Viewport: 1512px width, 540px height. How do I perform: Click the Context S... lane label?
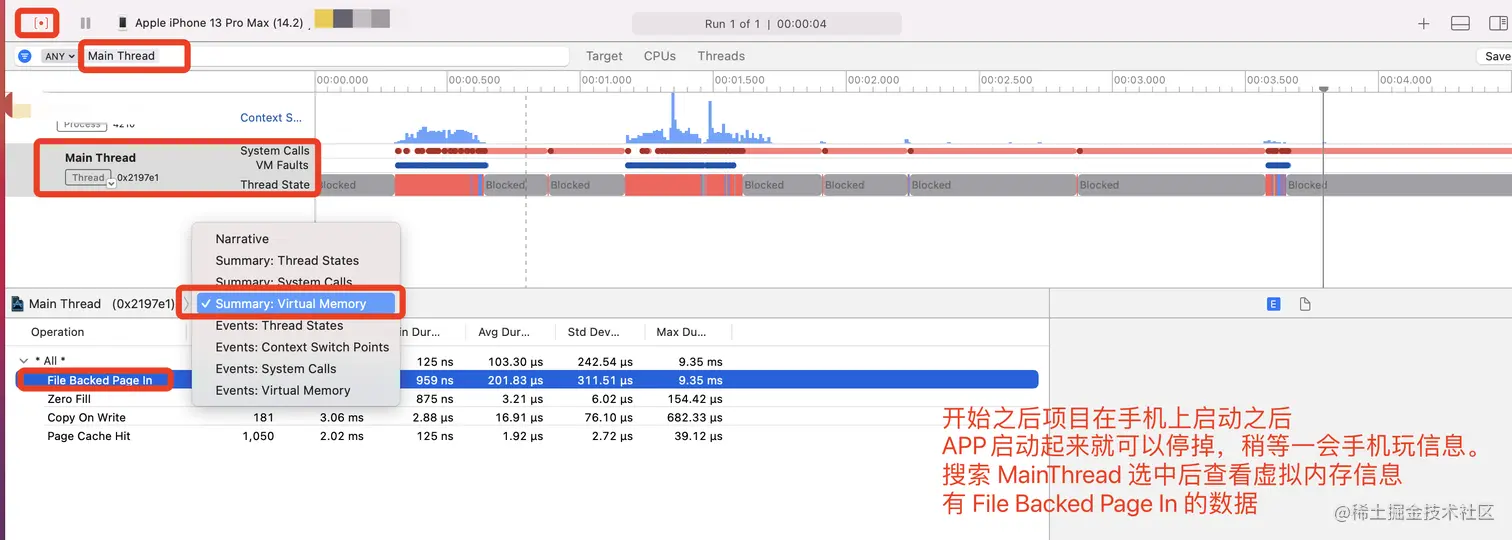point(271,117)
